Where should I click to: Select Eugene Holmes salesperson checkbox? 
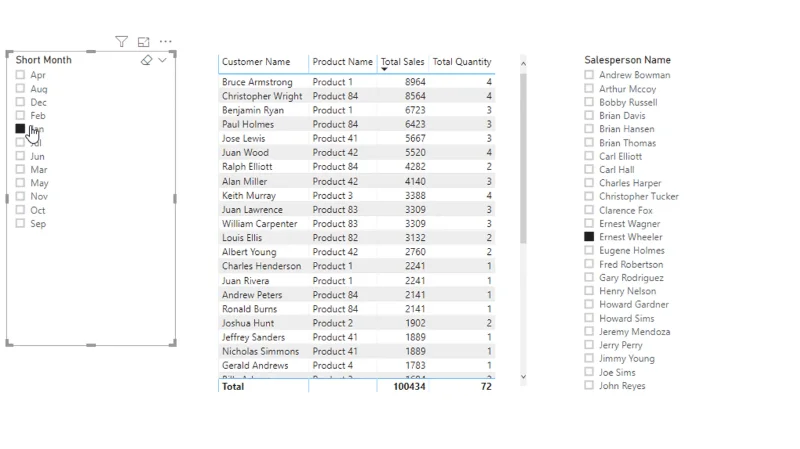(589, 250)
